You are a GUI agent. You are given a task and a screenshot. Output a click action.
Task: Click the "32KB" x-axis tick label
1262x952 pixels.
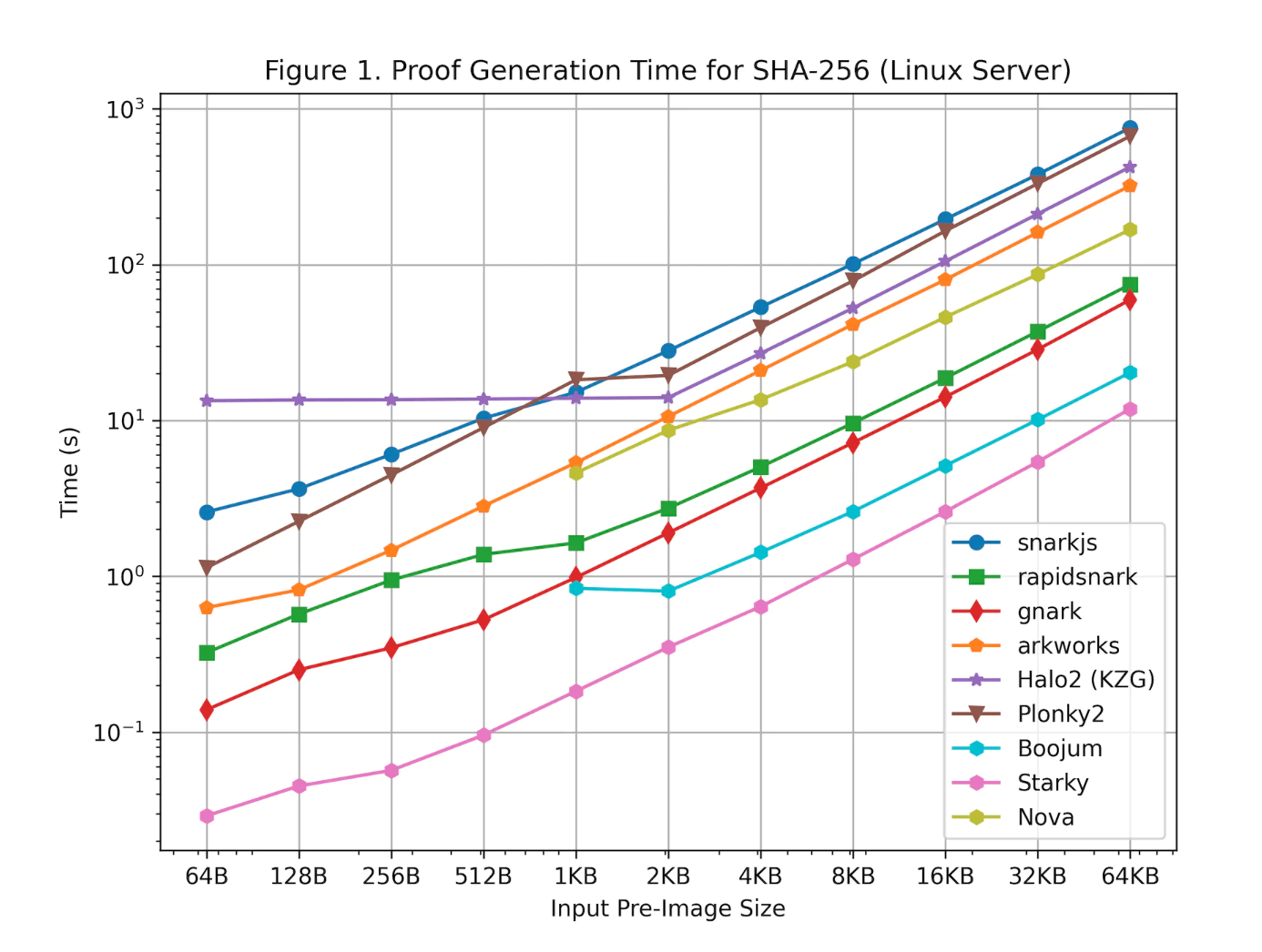click(x=1037, y=876)
